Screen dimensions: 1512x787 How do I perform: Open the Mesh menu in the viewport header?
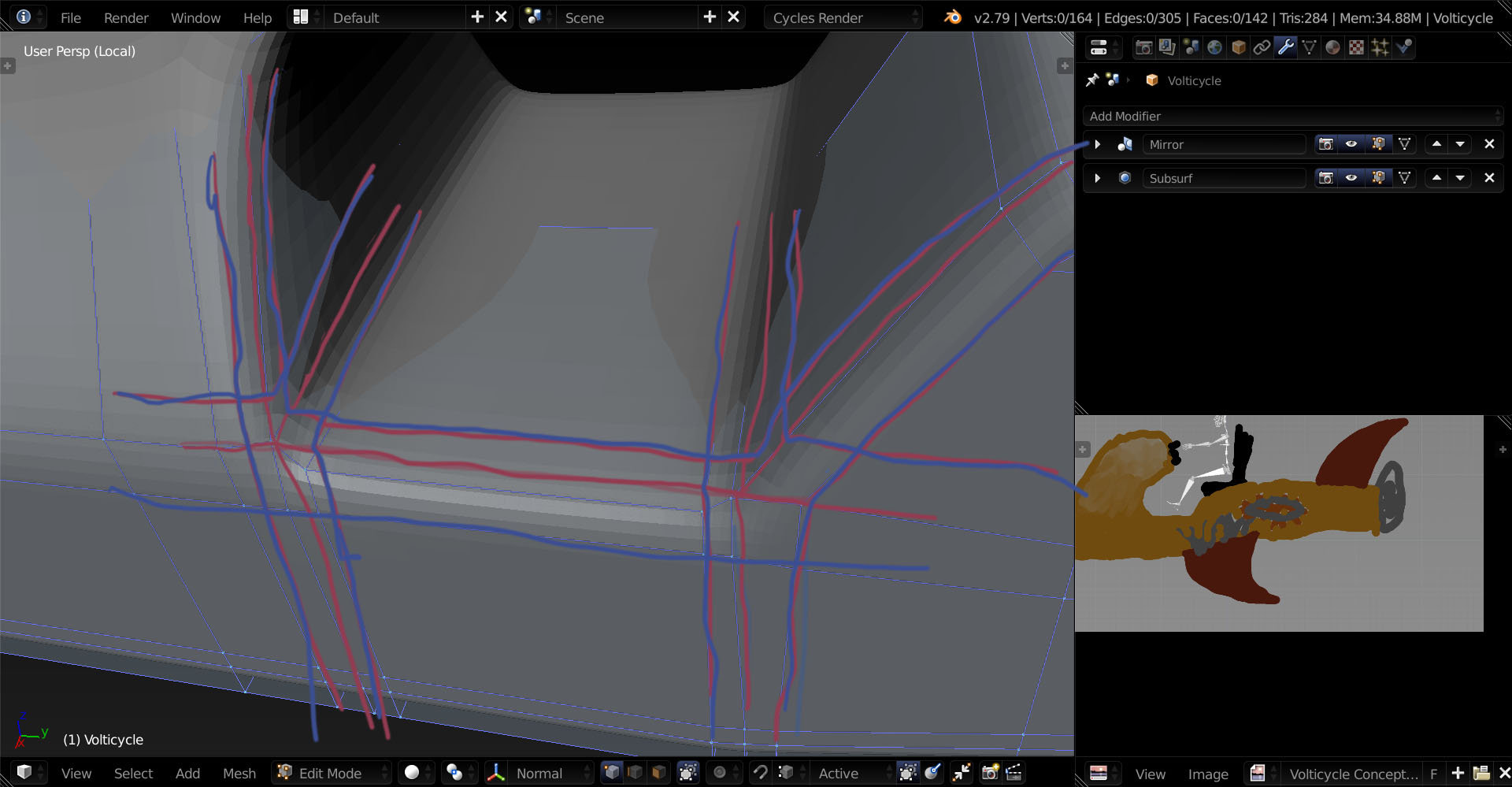tap(239, 773)
